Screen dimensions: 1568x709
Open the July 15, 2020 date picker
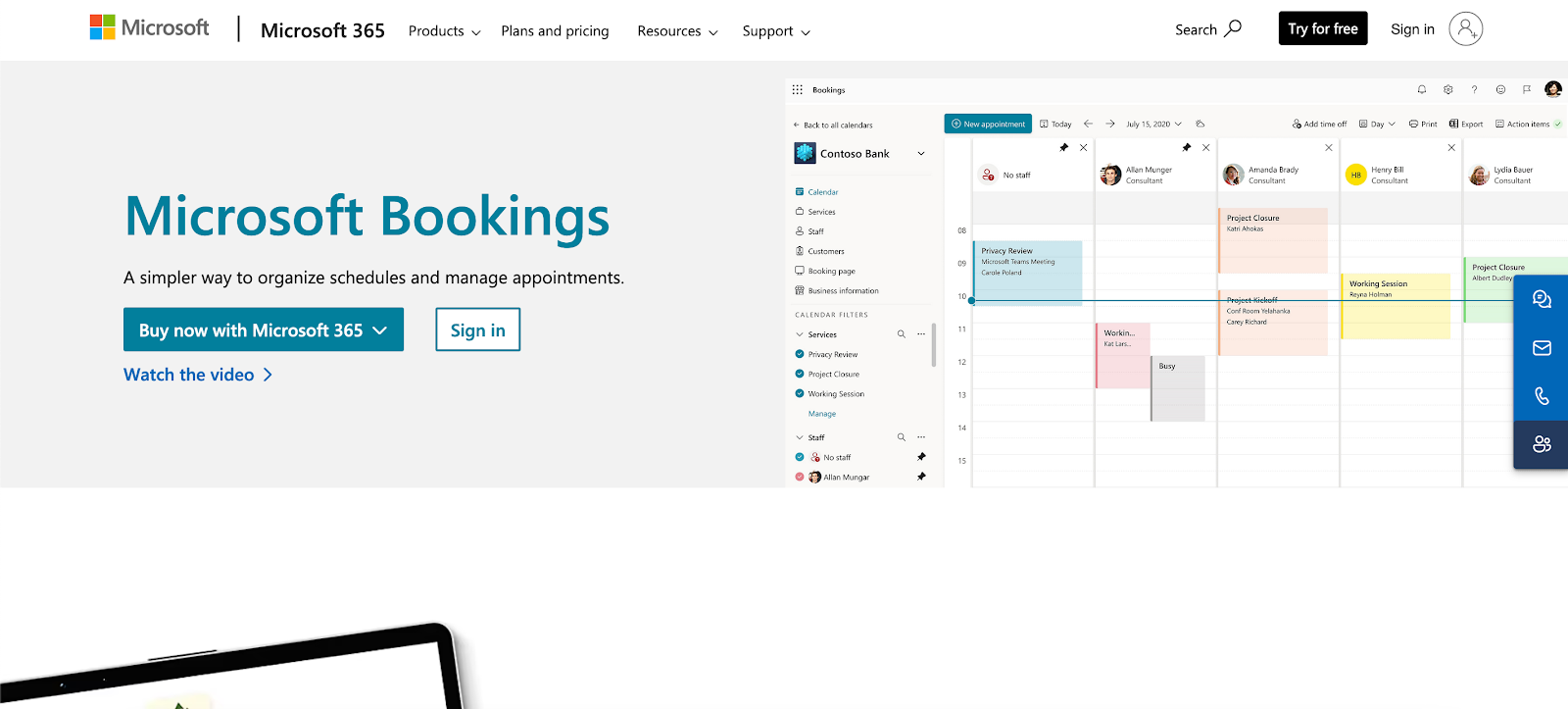[1154, 124]
